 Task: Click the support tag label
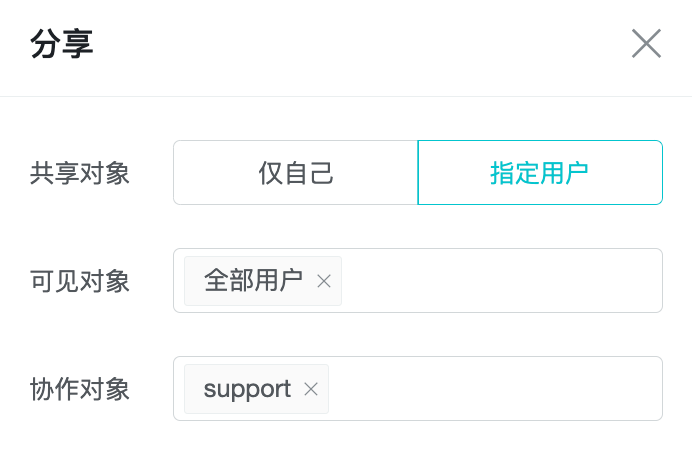247,389
